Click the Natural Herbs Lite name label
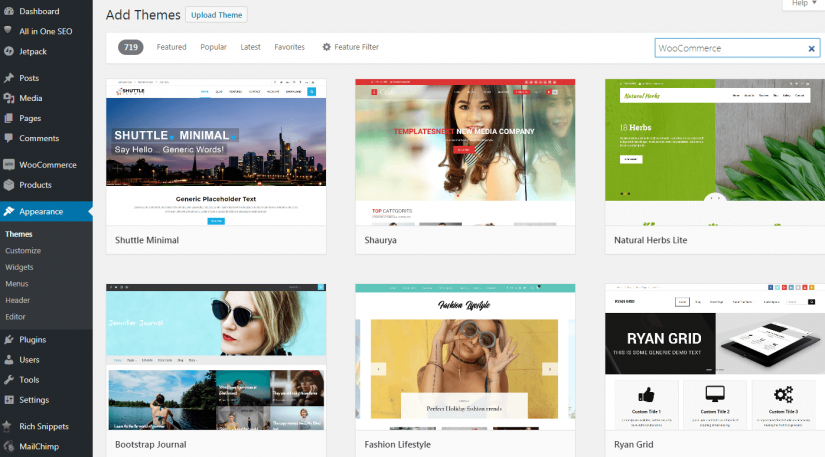The width and height of the screenshot is (825, 457). click(x=650, y=240)
